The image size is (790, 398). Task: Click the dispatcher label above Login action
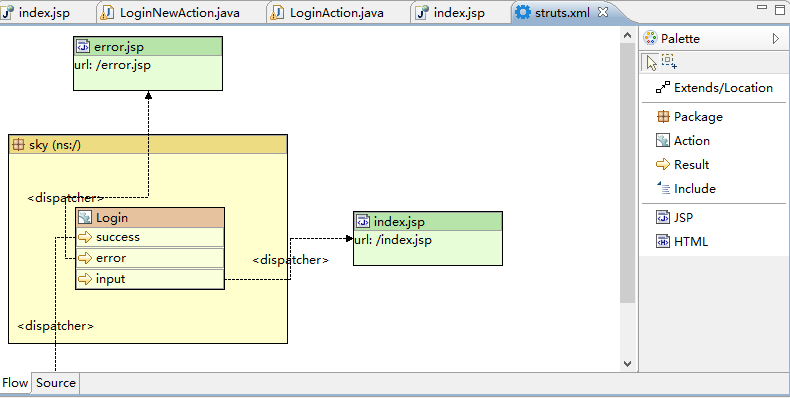coord(65,198)
